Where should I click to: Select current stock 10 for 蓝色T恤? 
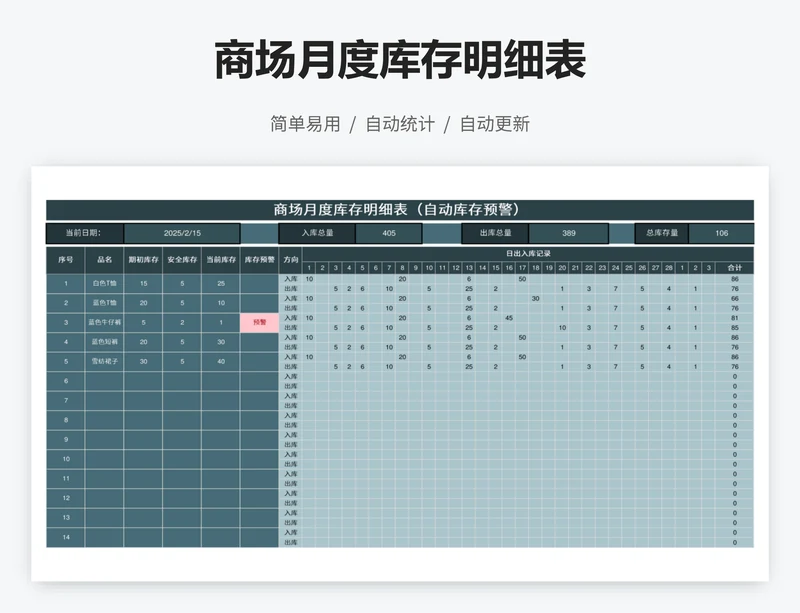221,303
